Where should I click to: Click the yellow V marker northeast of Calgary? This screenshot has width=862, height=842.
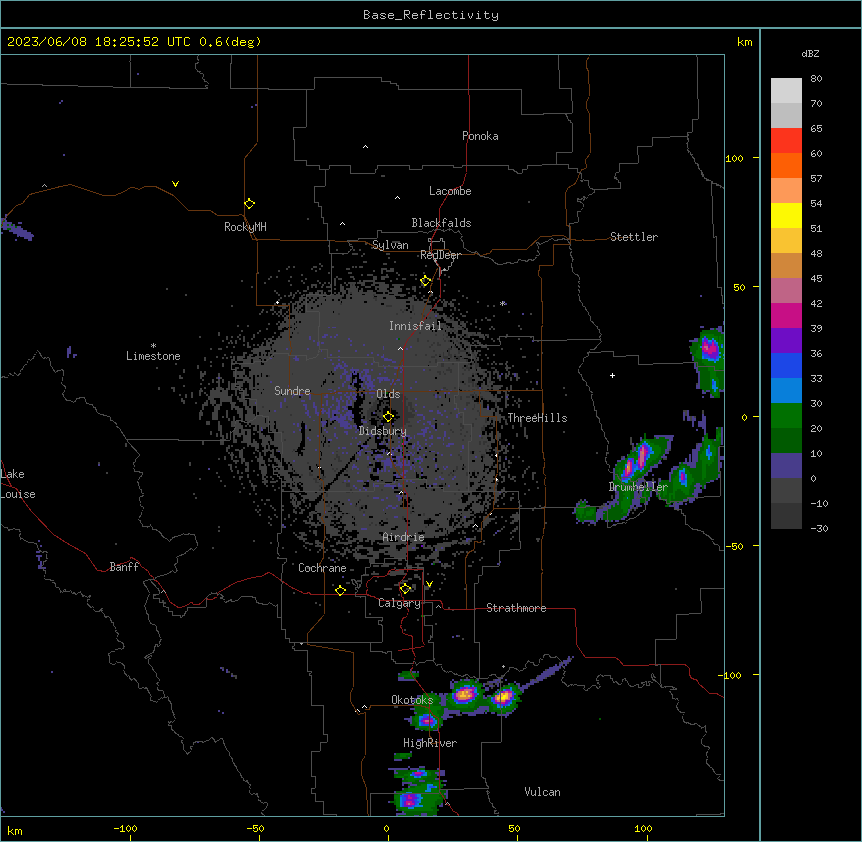click(x=429, y=584)
